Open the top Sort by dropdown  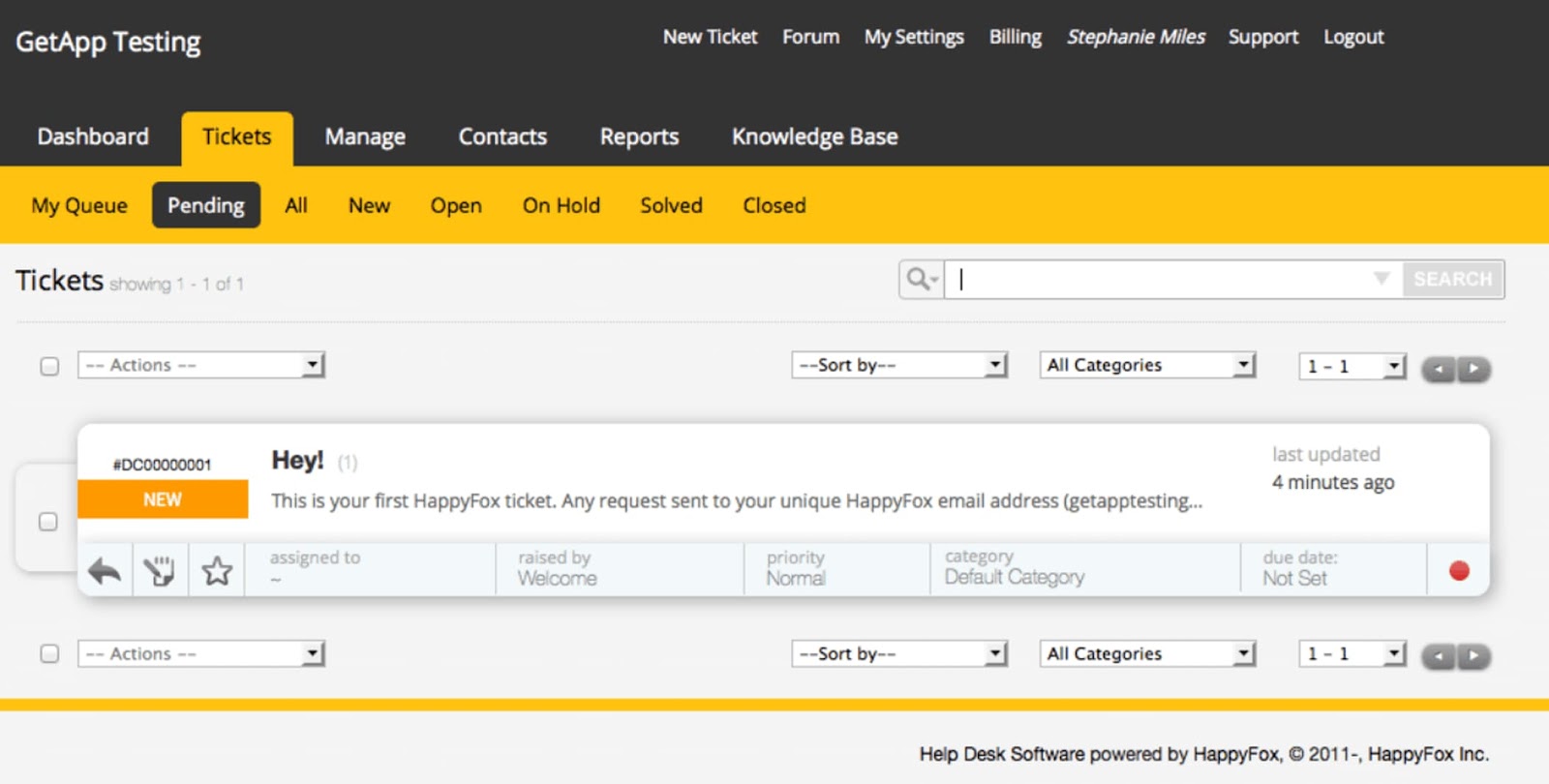tap(899, 365)
